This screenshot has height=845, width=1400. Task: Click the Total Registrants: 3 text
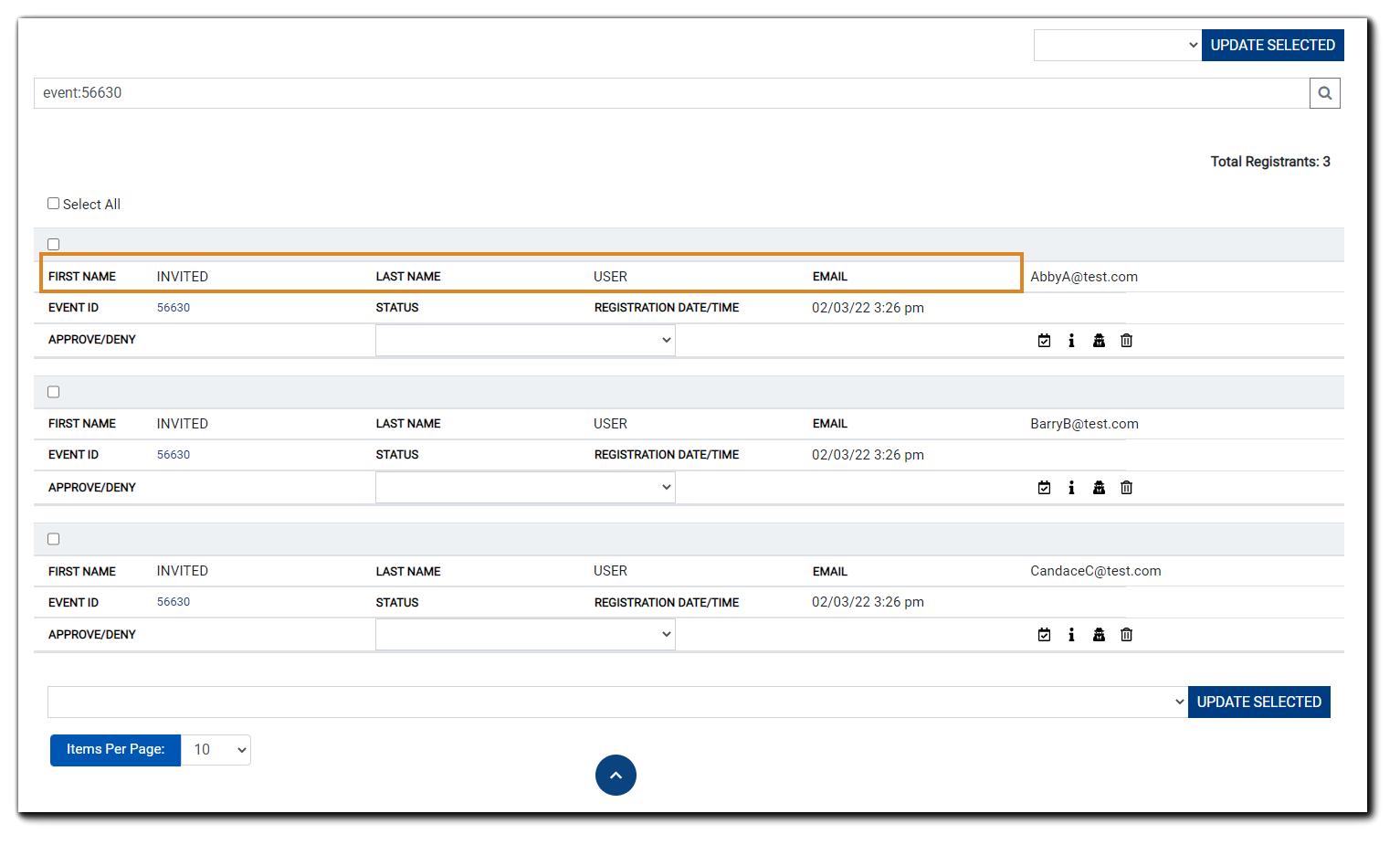pos(1270,162)
